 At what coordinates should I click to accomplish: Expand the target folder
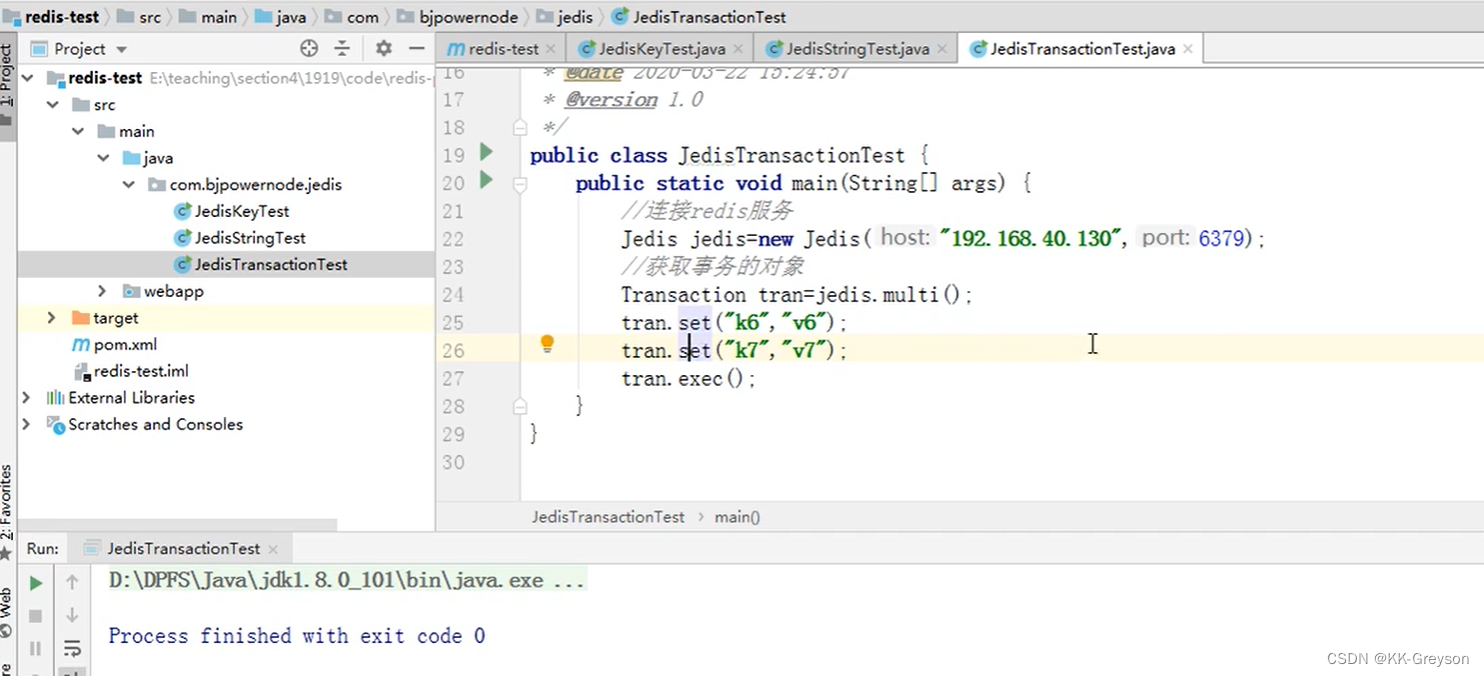point(52,317)
